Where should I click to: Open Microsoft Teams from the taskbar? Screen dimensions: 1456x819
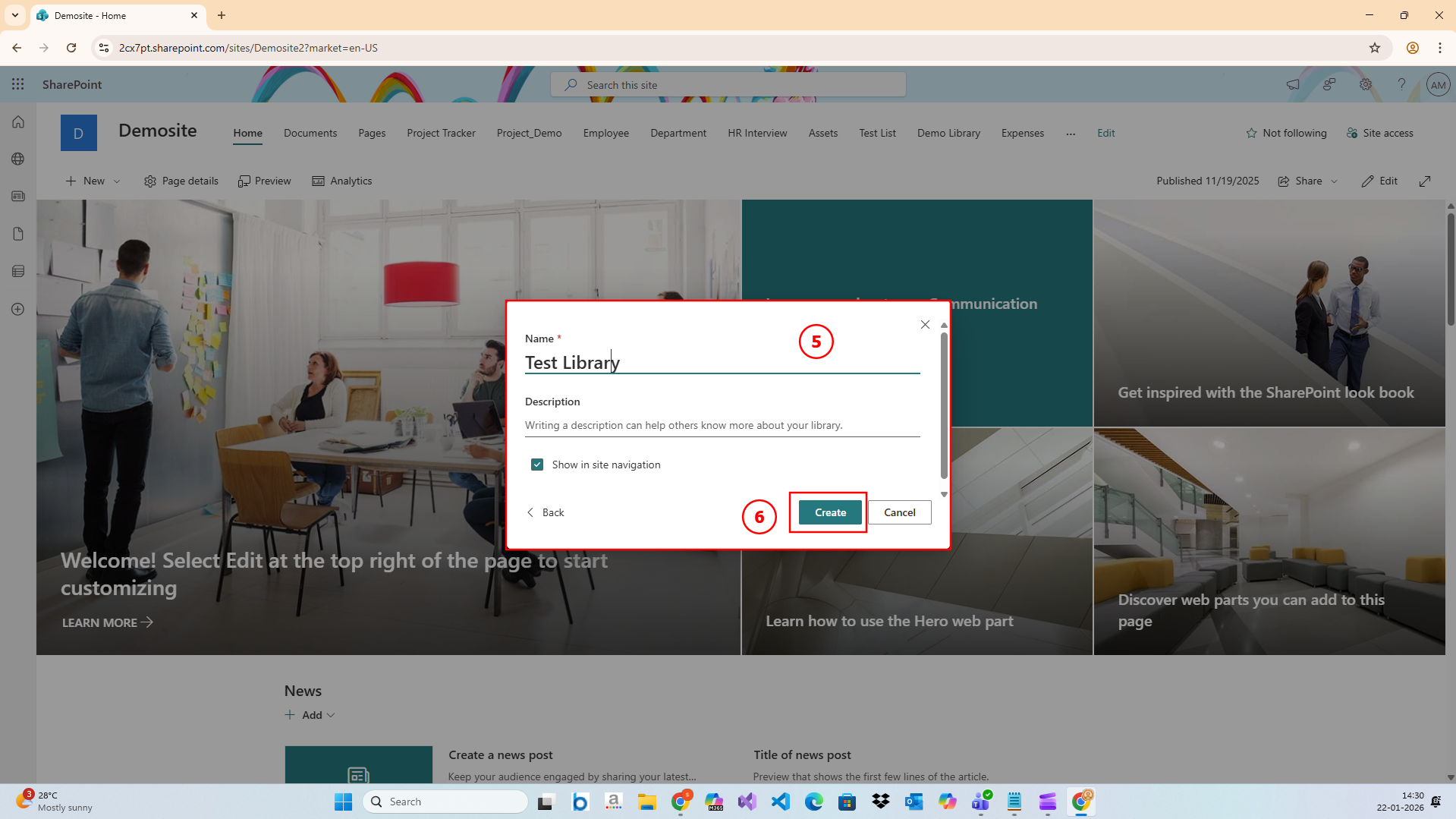[981, 802]
